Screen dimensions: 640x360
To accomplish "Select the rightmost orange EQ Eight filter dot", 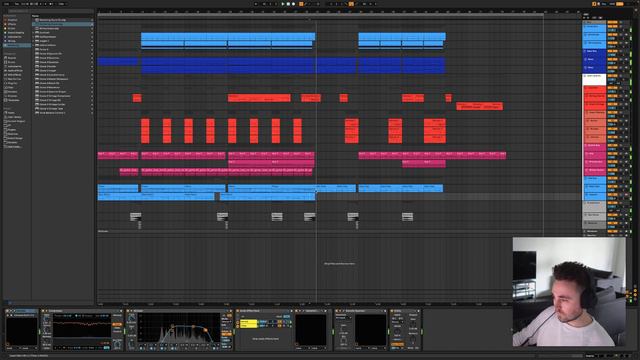I will click(206, 330).
